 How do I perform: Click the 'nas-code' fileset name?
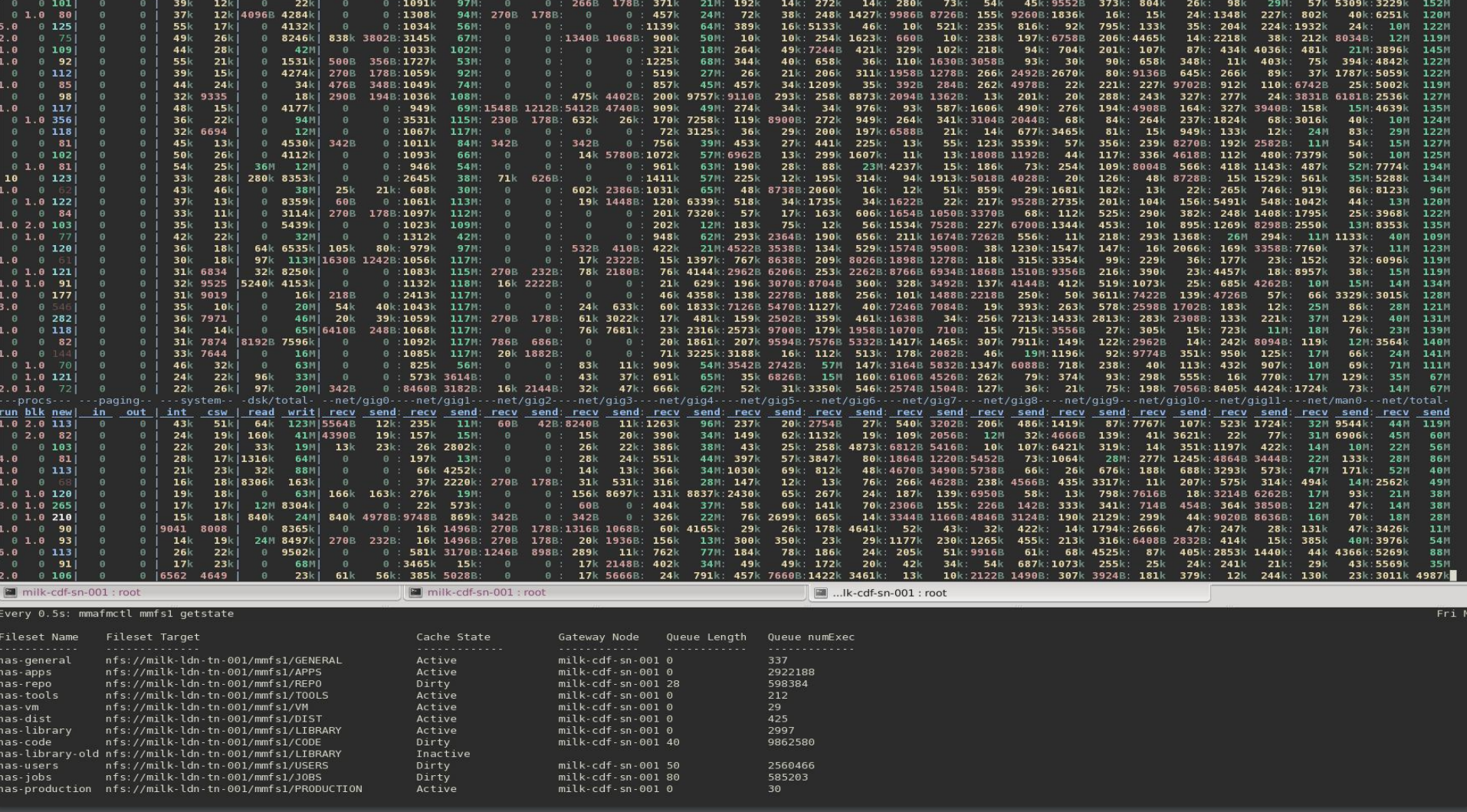pos(25,742)
